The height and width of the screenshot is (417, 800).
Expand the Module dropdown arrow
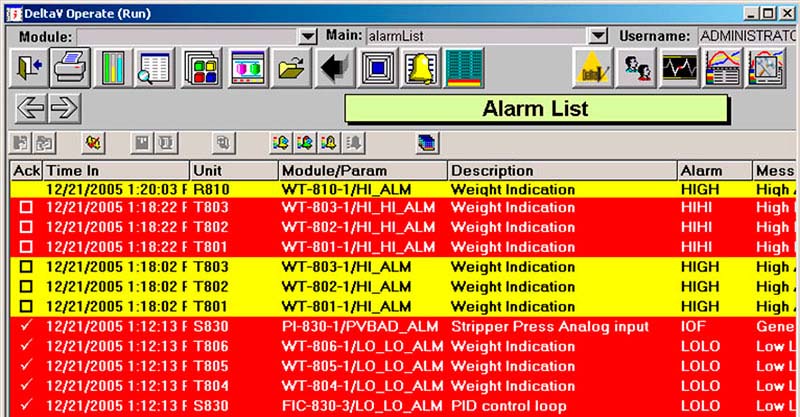click(x=308, y=36)
